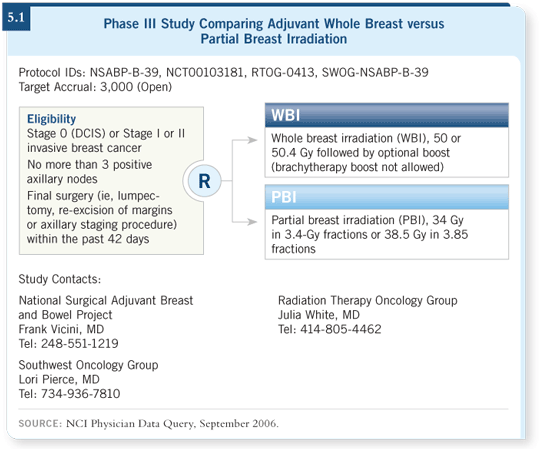Select the PBI header bar

tap(386, 197)
